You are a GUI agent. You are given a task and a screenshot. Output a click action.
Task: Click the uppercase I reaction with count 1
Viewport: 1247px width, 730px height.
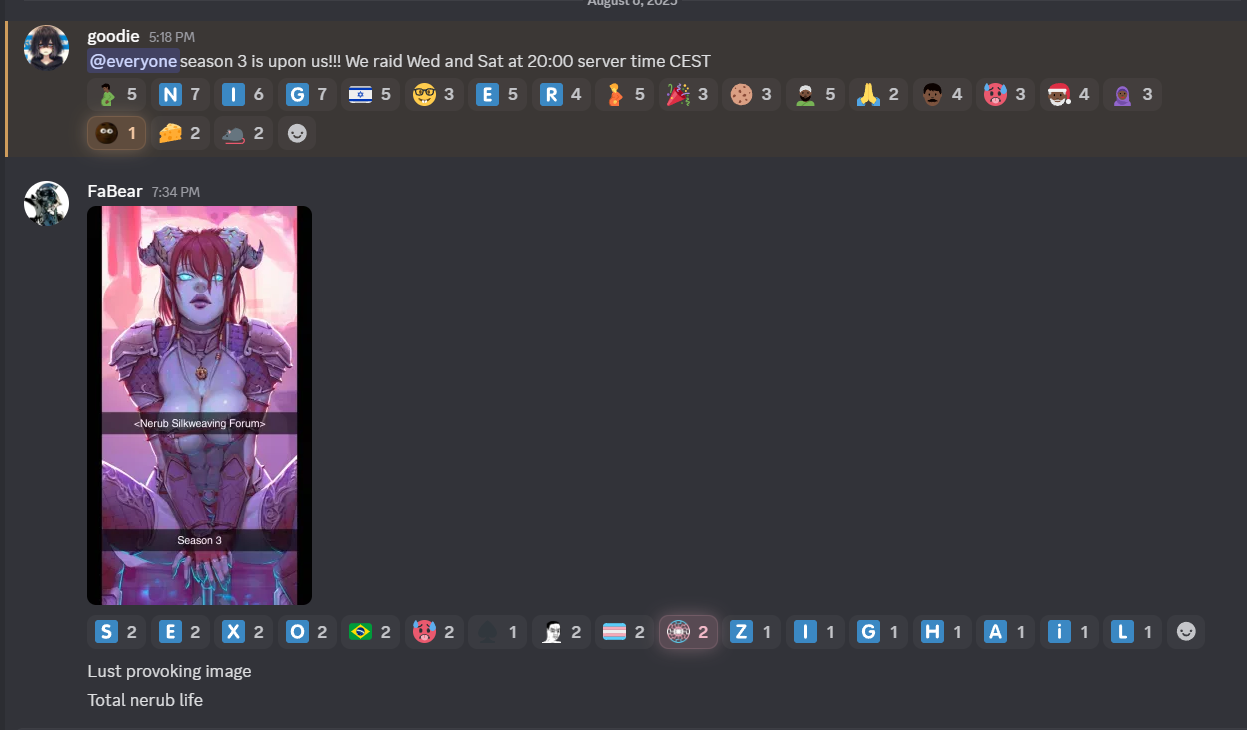815,632
